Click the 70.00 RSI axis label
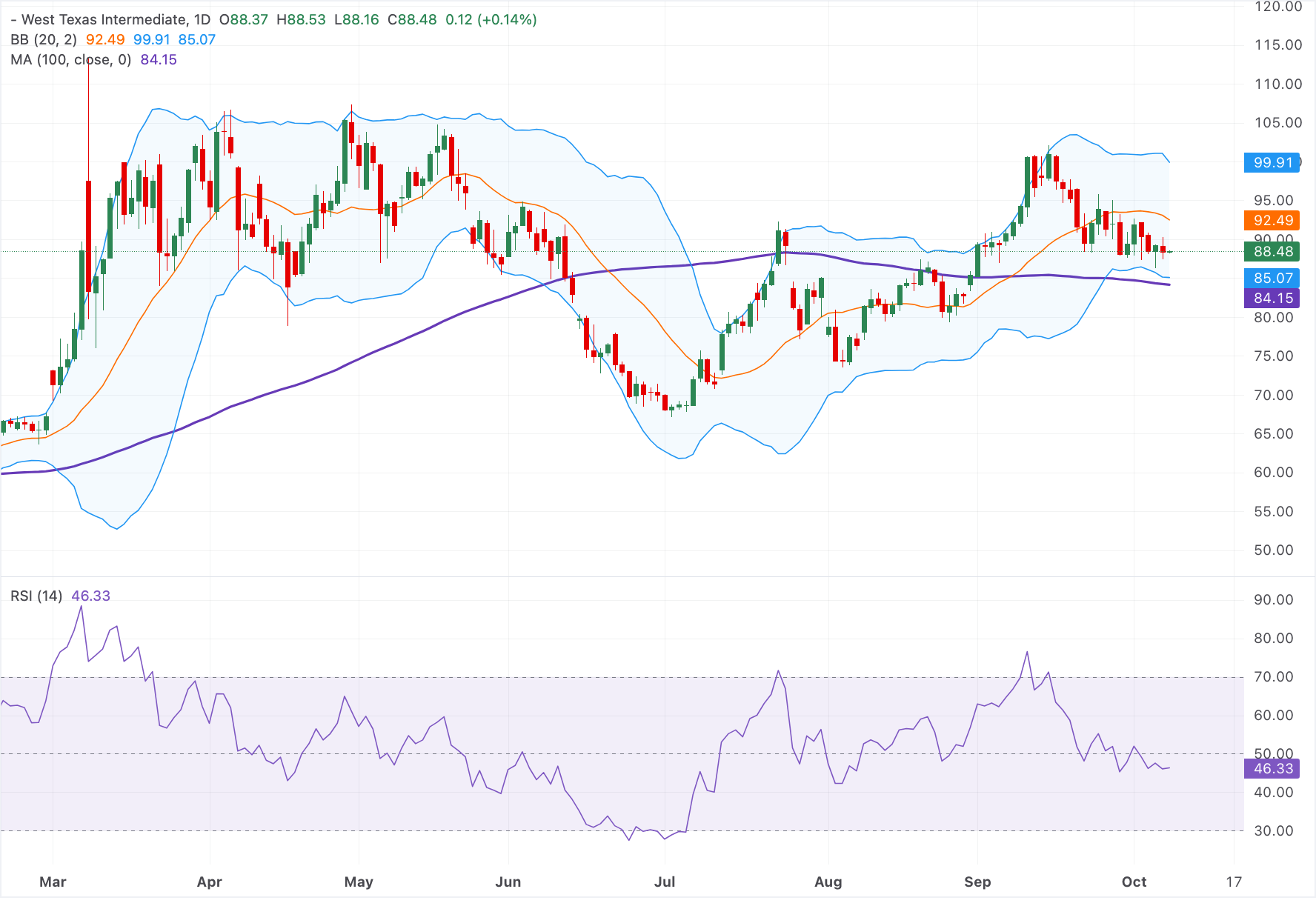The width and height of the screenshot is (1316, 906). point(1274,677)
